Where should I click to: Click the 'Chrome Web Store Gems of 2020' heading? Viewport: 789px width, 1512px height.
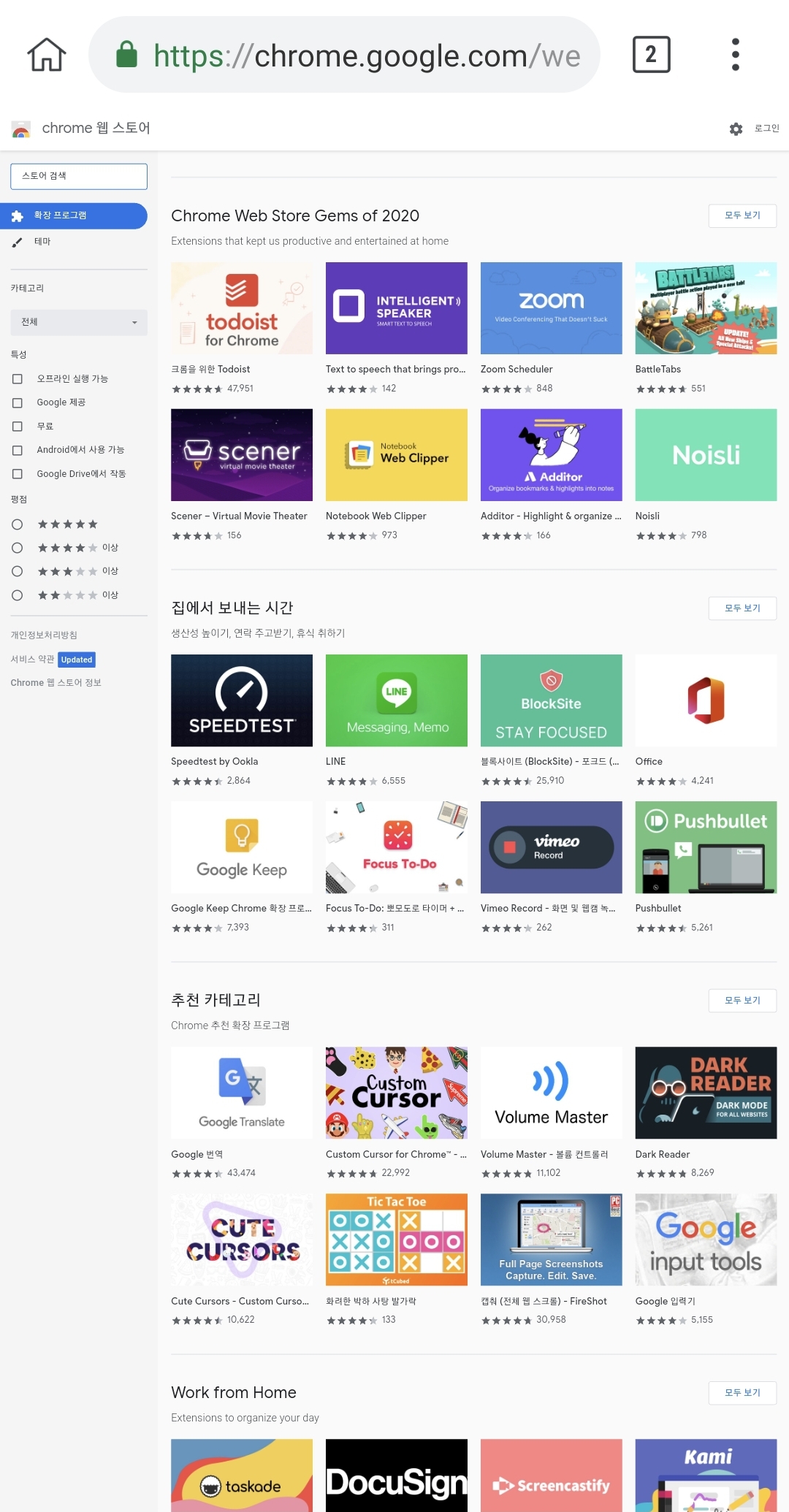(295, 216)
